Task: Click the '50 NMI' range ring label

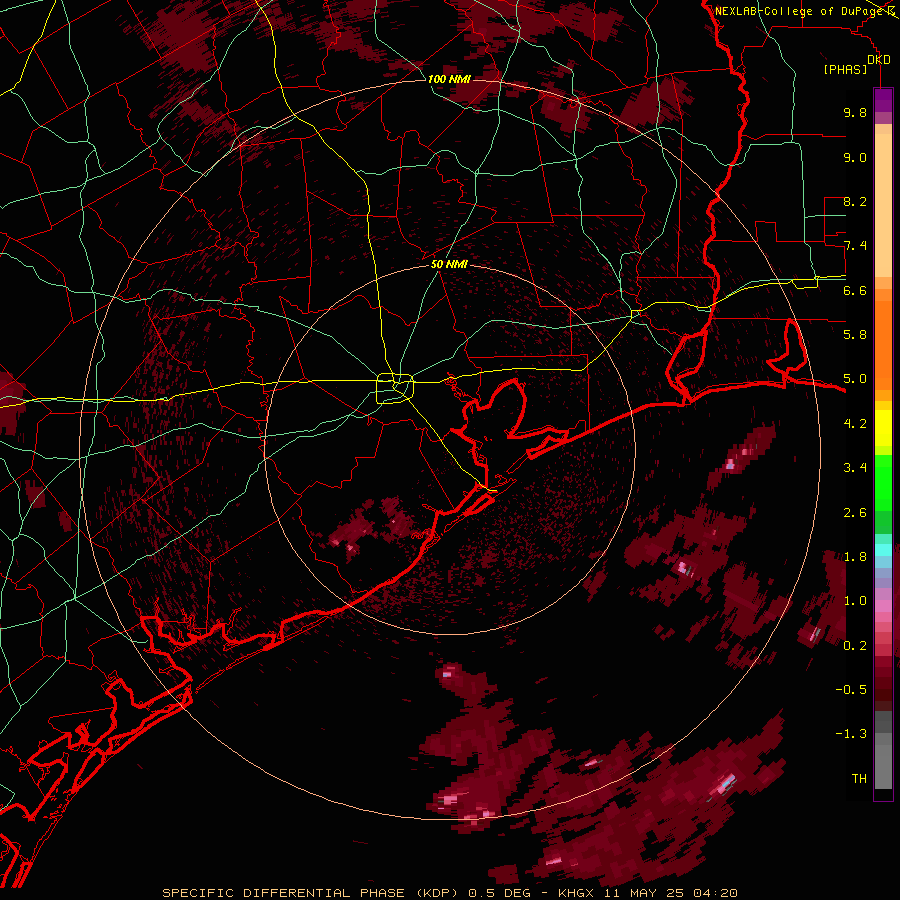Action: [449, 264]
